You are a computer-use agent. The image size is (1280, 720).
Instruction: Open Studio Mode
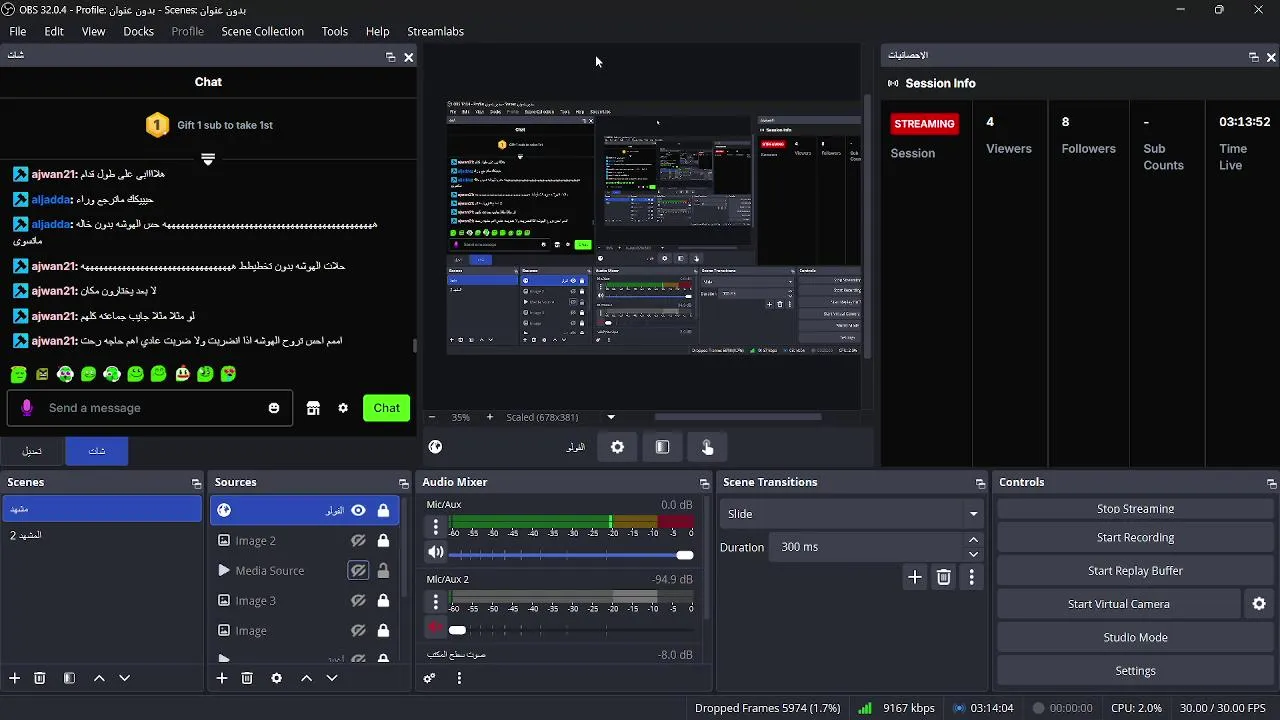click(x=1135, y=637)
